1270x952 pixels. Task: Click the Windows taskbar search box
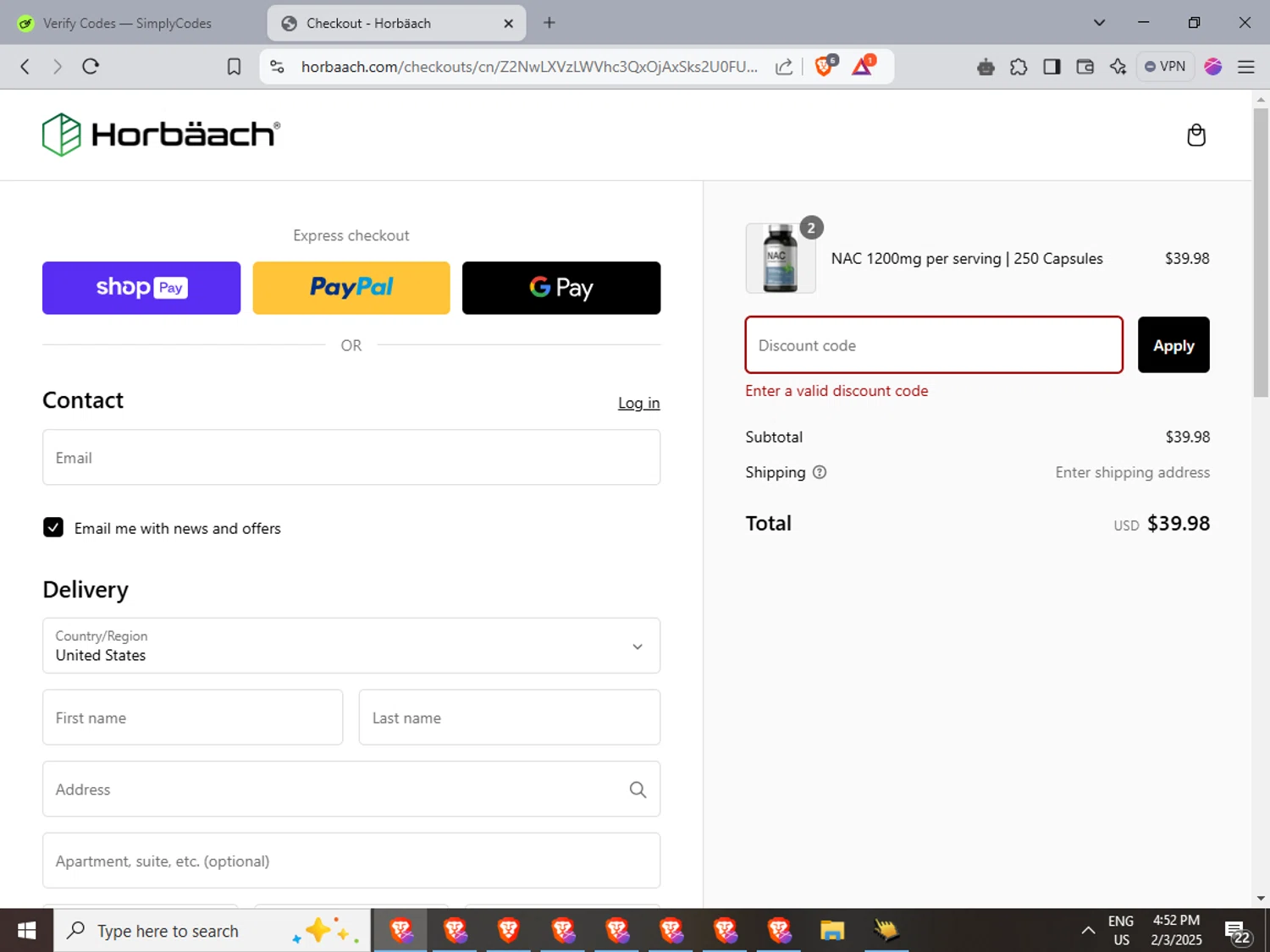point(213,931)
